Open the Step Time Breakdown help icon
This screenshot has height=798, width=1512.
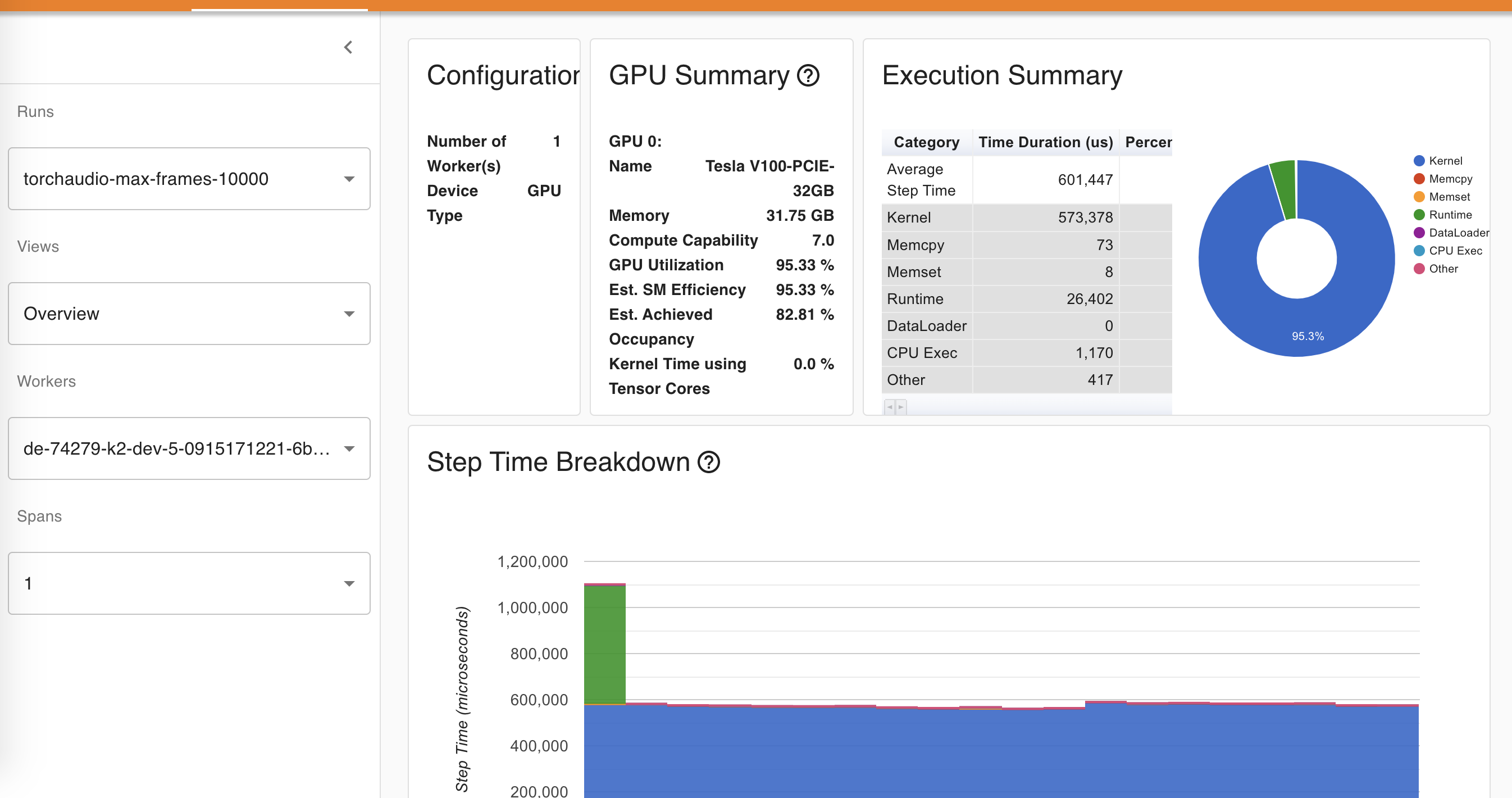click(708, 461)
